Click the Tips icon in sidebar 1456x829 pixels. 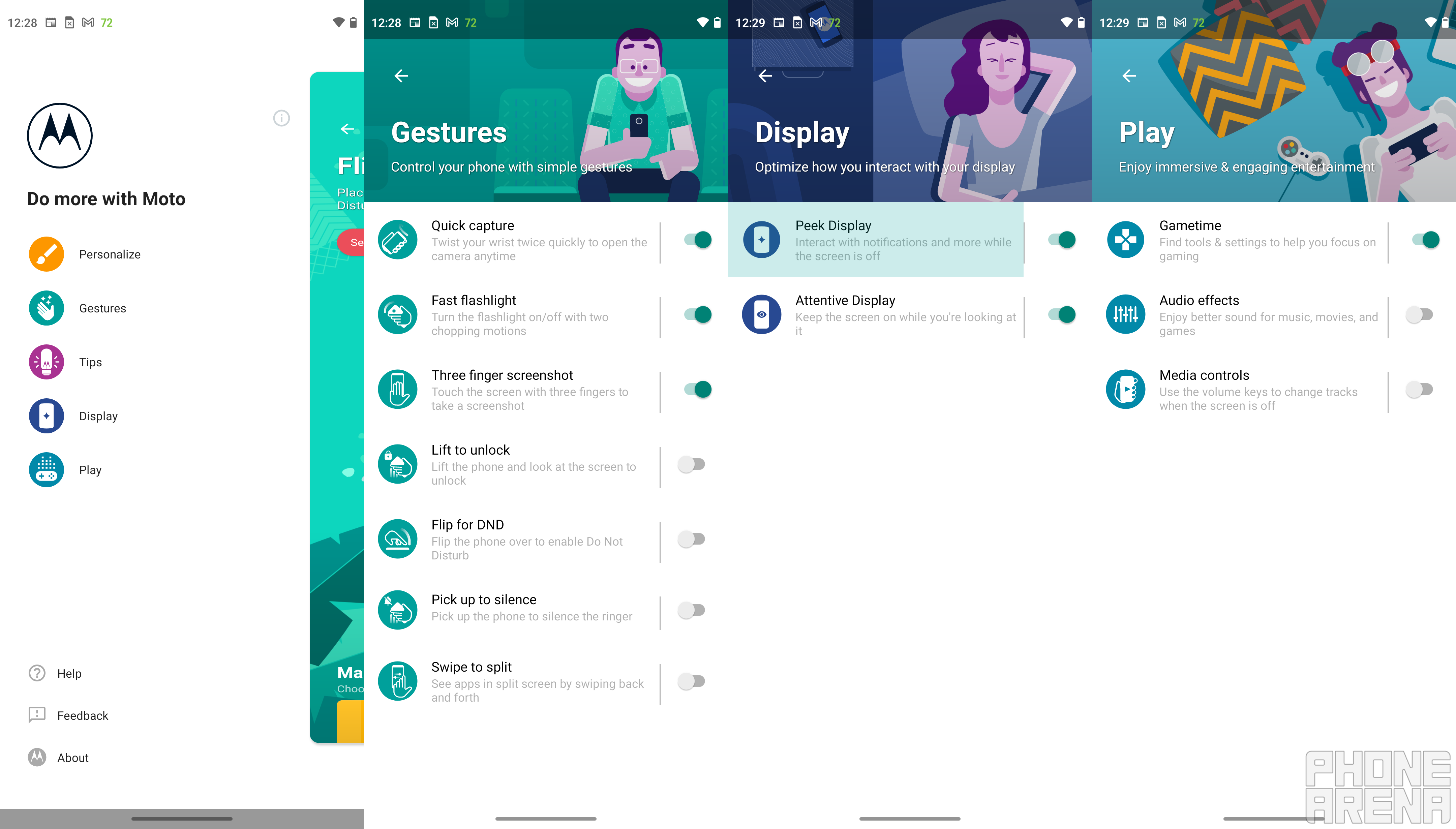pyautogui.click(x=45, y=361)
